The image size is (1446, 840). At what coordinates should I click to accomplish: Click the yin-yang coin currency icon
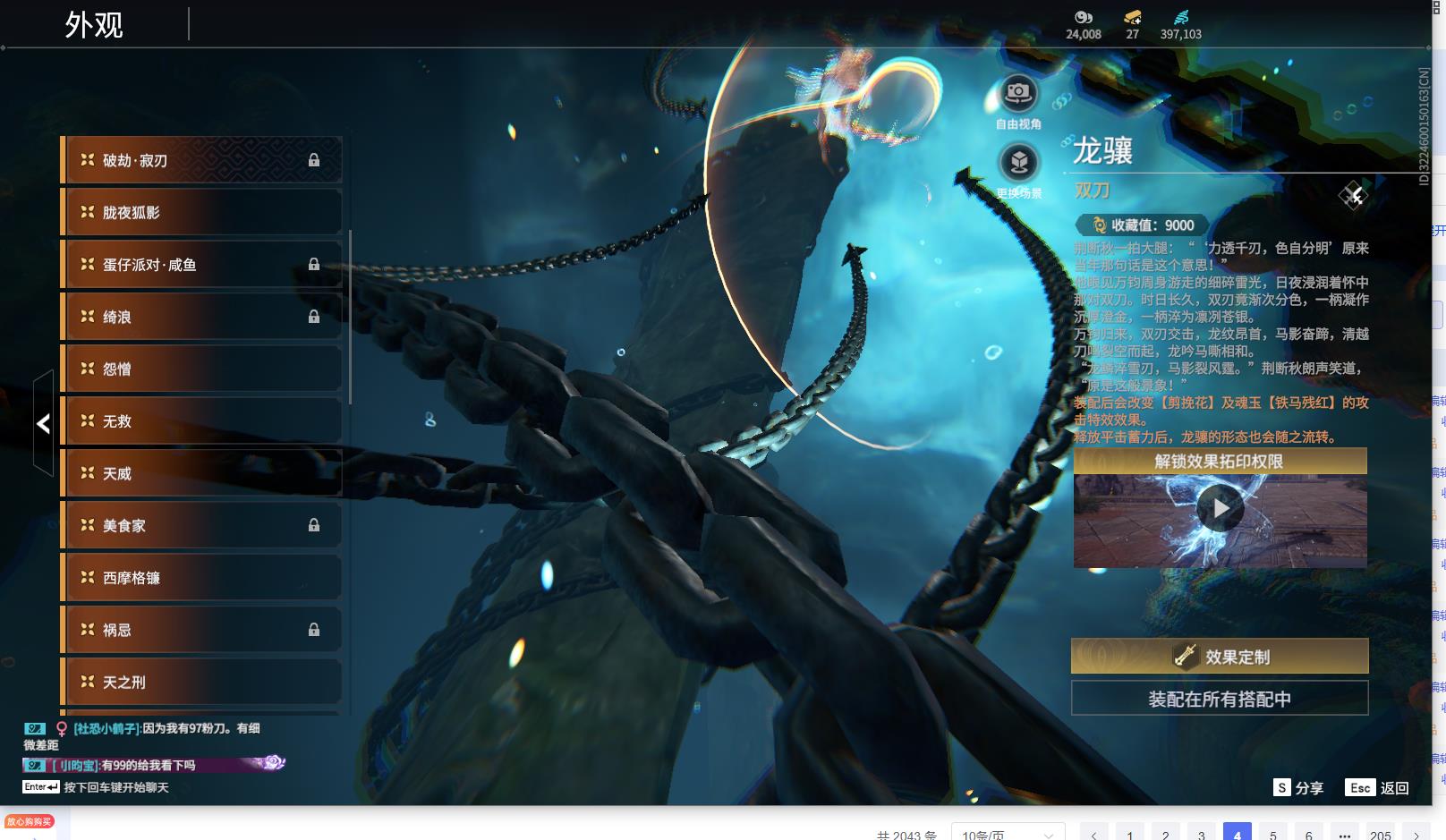point(1083,17)
